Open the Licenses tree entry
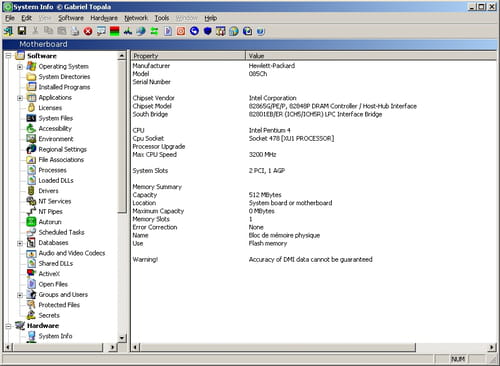The width and height of the screenshot is (500, 366). pyautogui.click(x=50, y=108)
